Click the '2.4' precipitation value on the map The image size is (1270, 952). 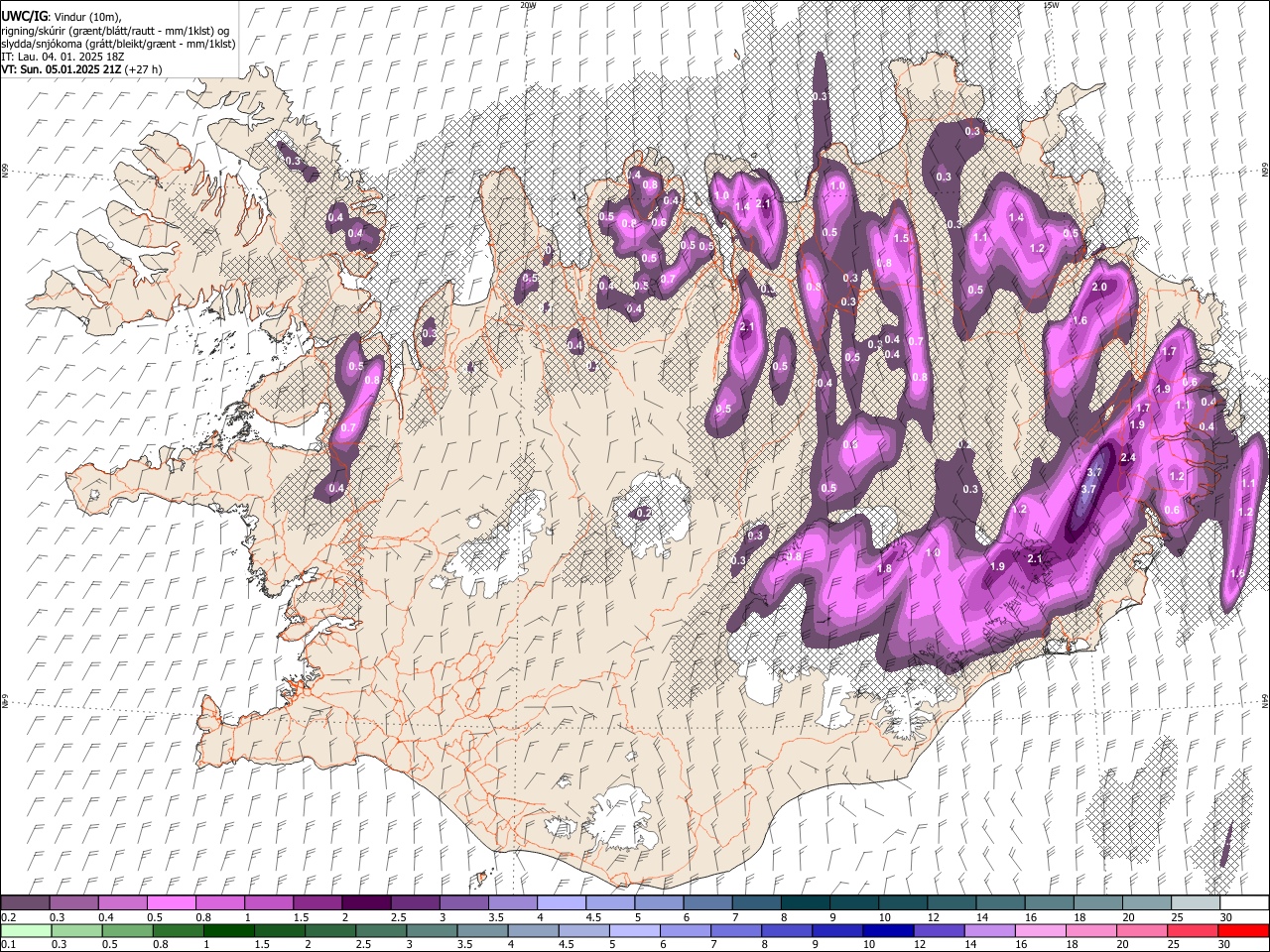(1127, 457)
